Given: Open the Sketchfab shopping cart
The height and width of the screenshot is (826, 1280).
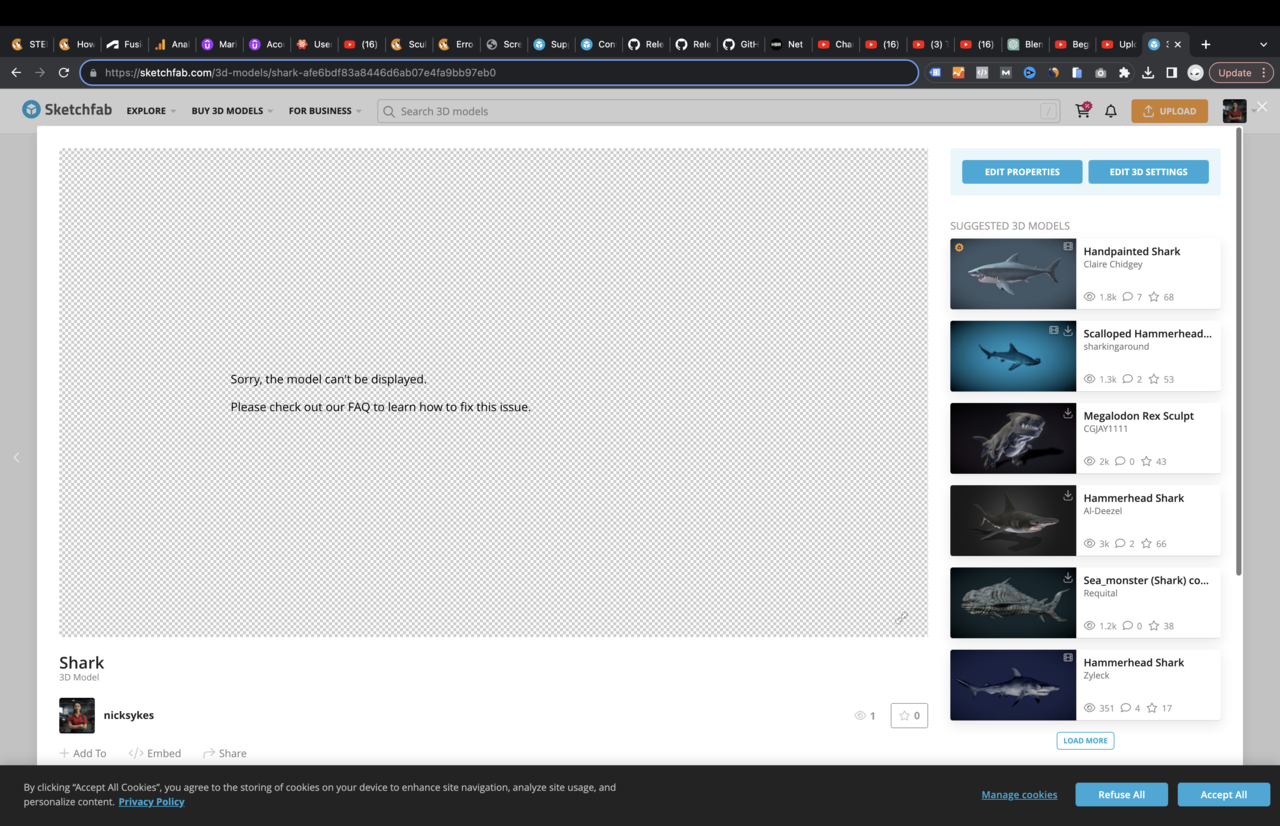Looking at the screenshot, I should (1083, 111).
